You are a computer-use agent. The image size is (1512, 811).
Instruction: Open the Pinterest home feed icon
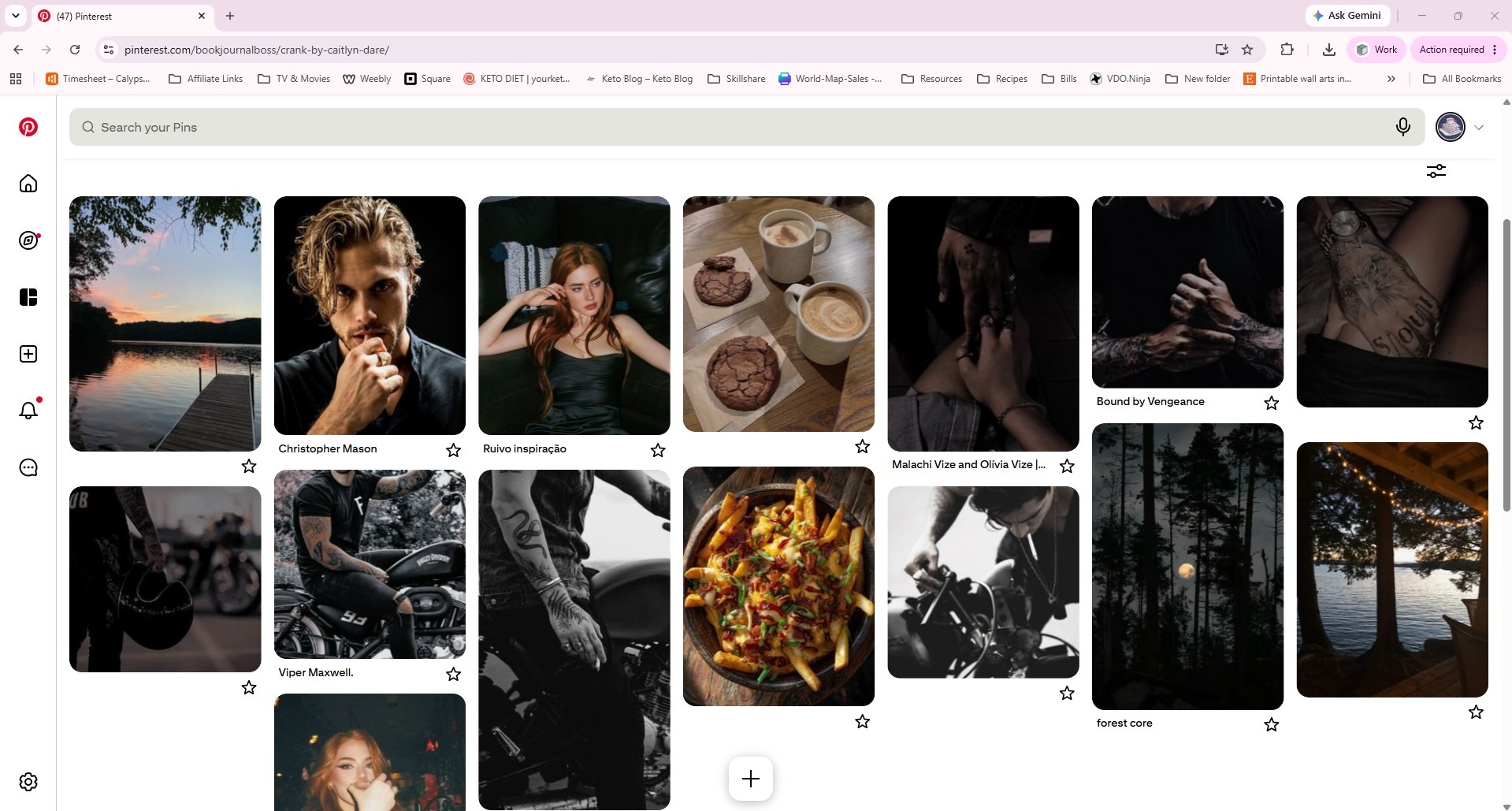pyautogui.click(x=28, y=184)
